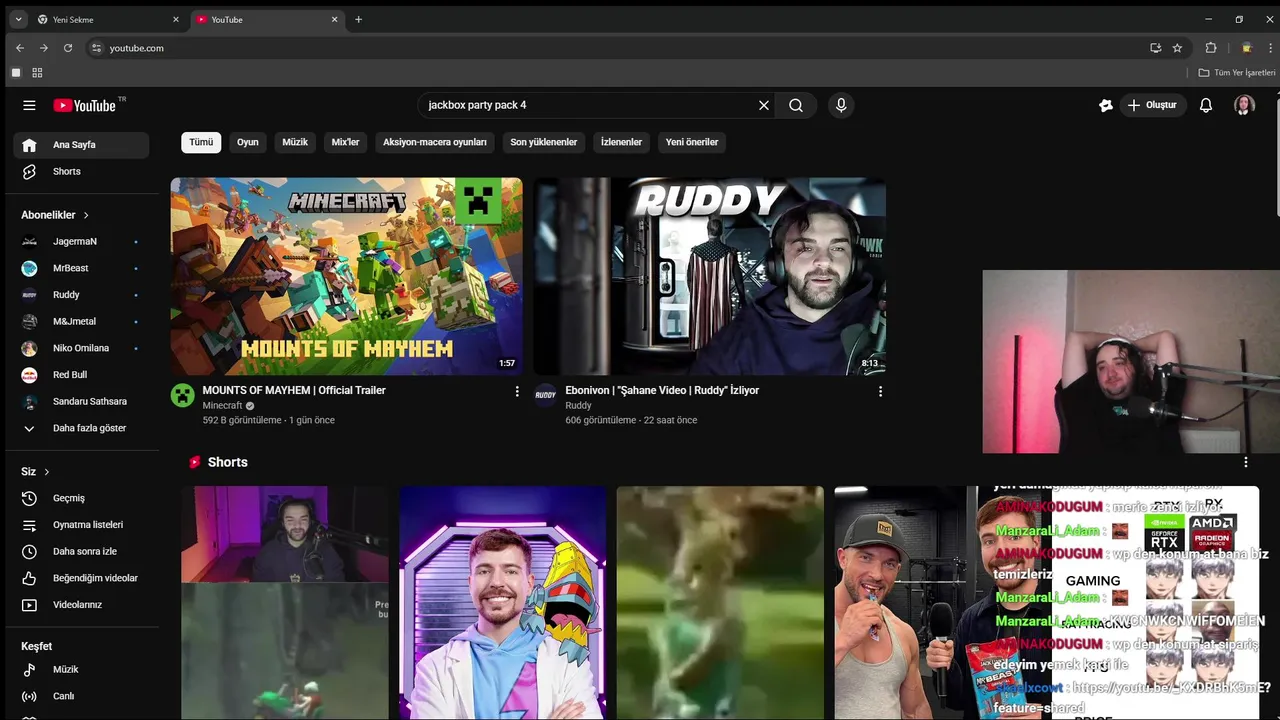Open Ruddy subscription in sidebar
Image resolution: width=1280 pixels, height=720 pixels.
tap(81, 295)
